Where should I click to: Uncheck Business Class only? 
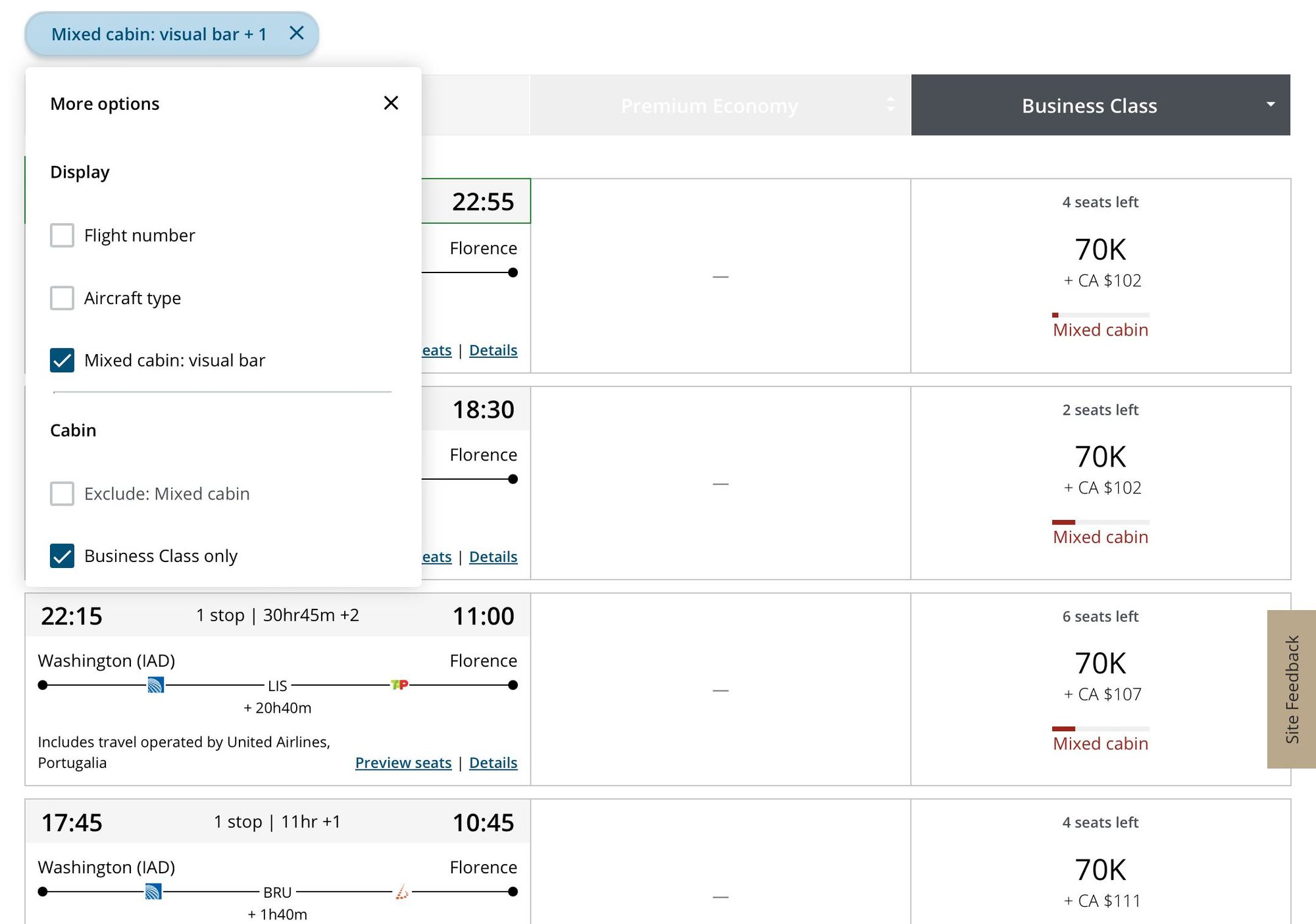click(x=62, y=555)
